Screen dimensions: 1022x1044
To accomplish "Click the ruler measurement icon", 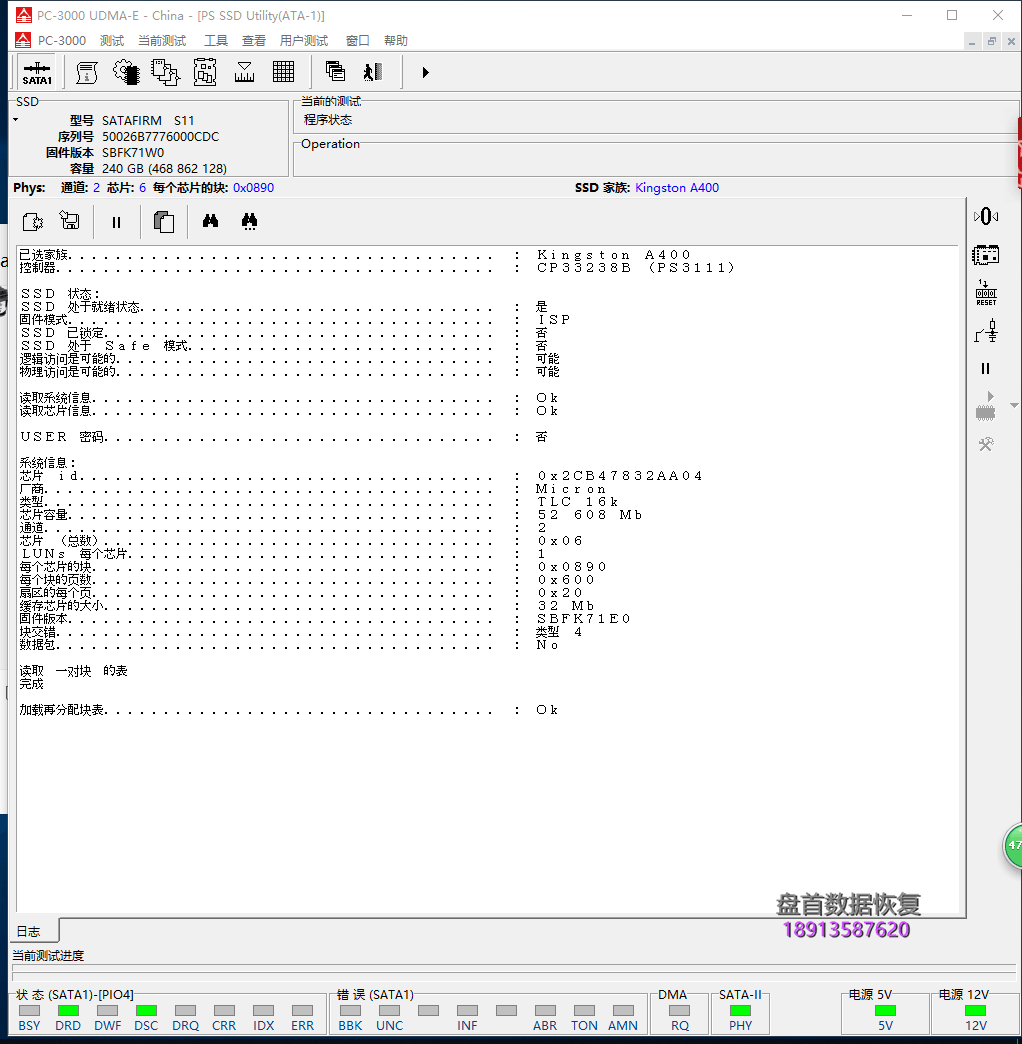I will click(244, 73).
